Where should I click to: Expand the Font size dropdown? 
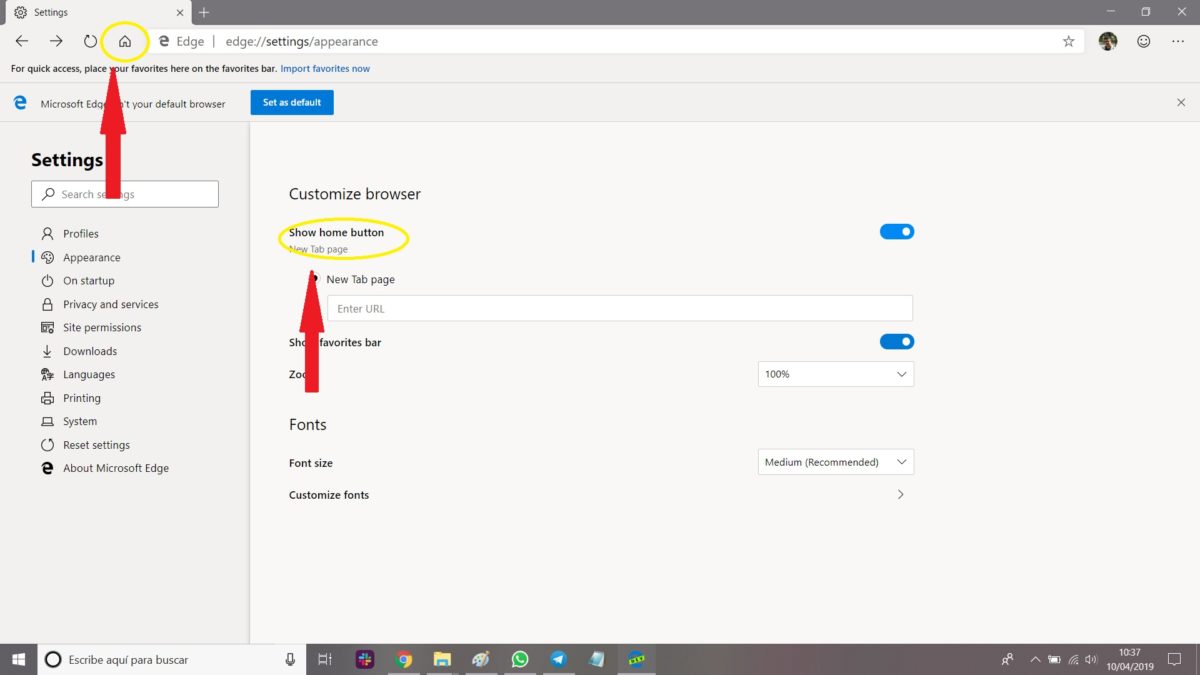click(835, 462)
